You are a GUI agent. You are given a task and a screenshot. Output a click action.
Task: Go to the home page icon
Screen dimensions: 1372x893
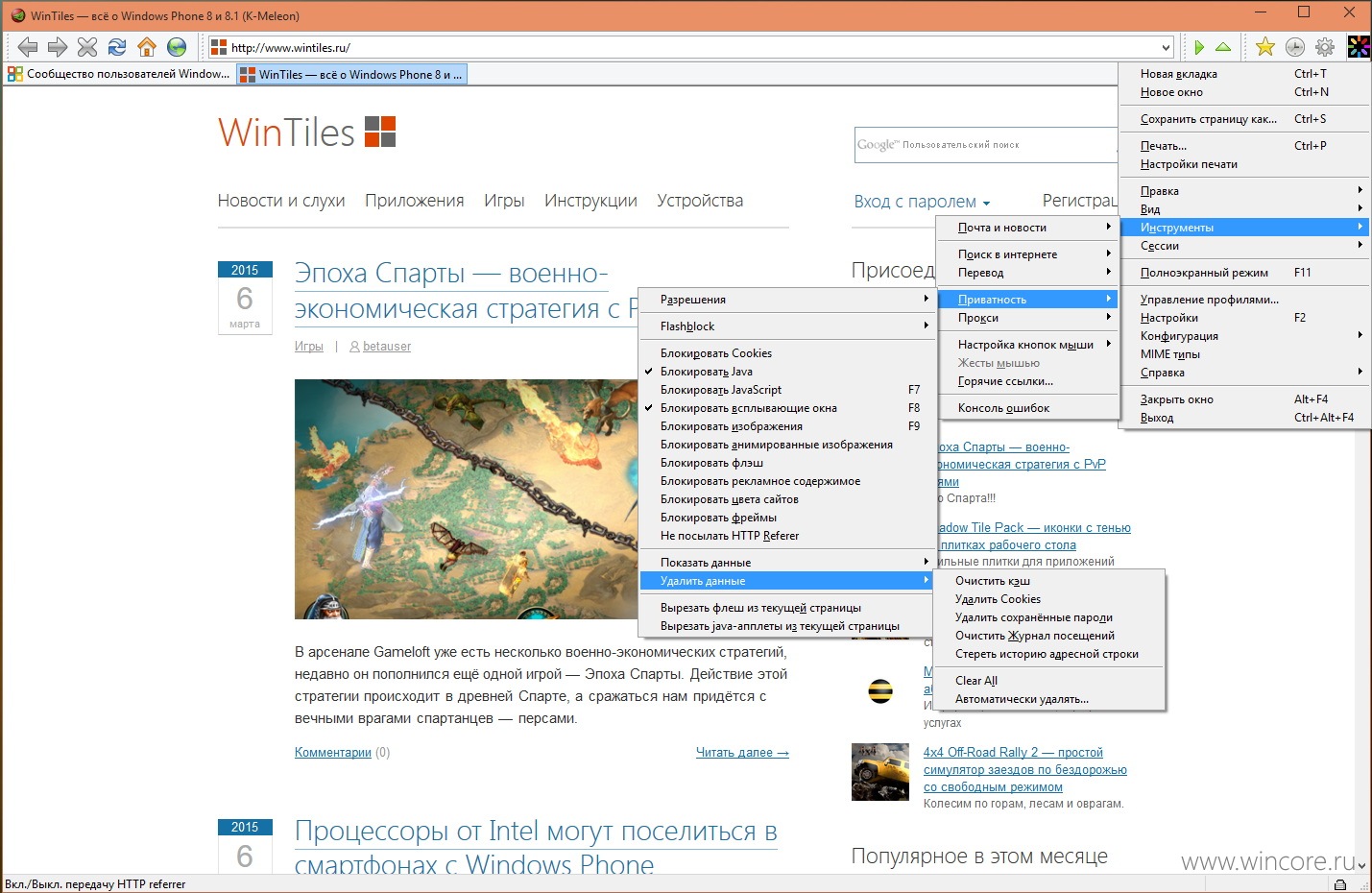click(147, 47)
